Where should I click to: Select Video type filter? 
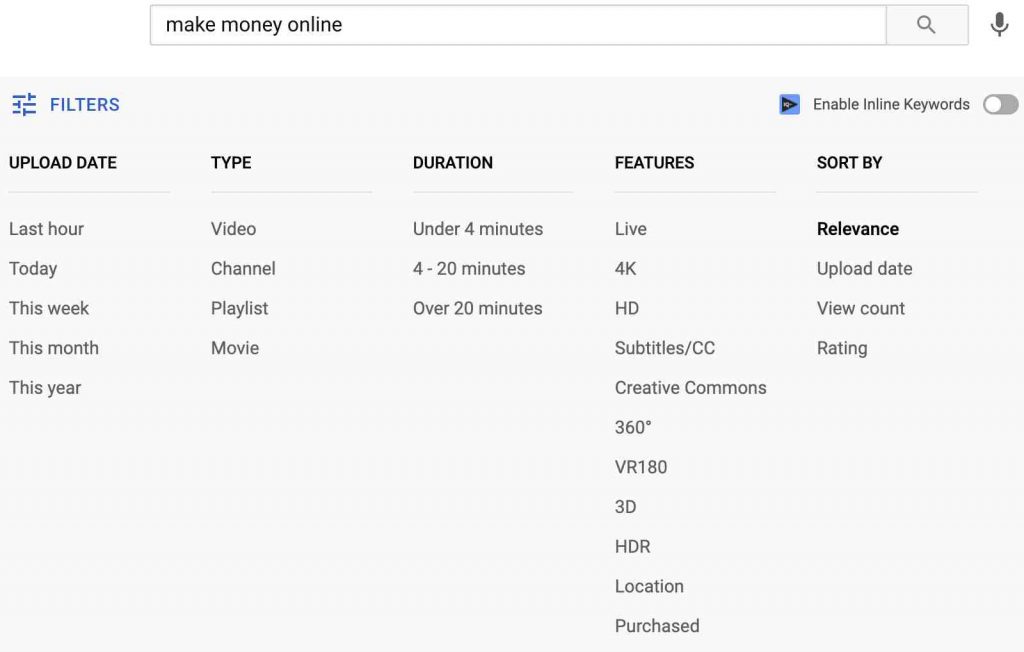(x=234, y=229)
